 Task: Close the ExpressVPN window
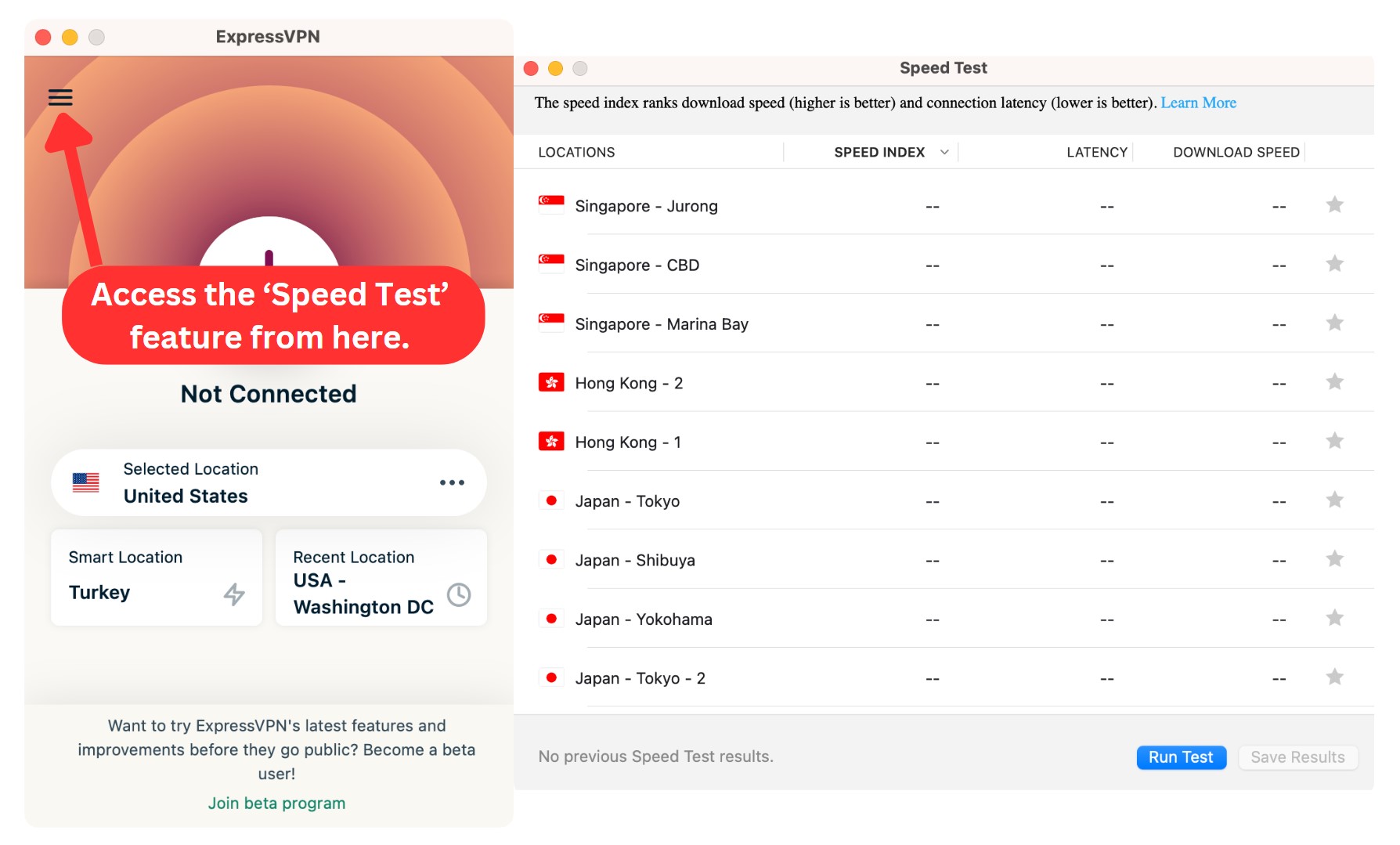pyautogui.click(x=44, y=37)
